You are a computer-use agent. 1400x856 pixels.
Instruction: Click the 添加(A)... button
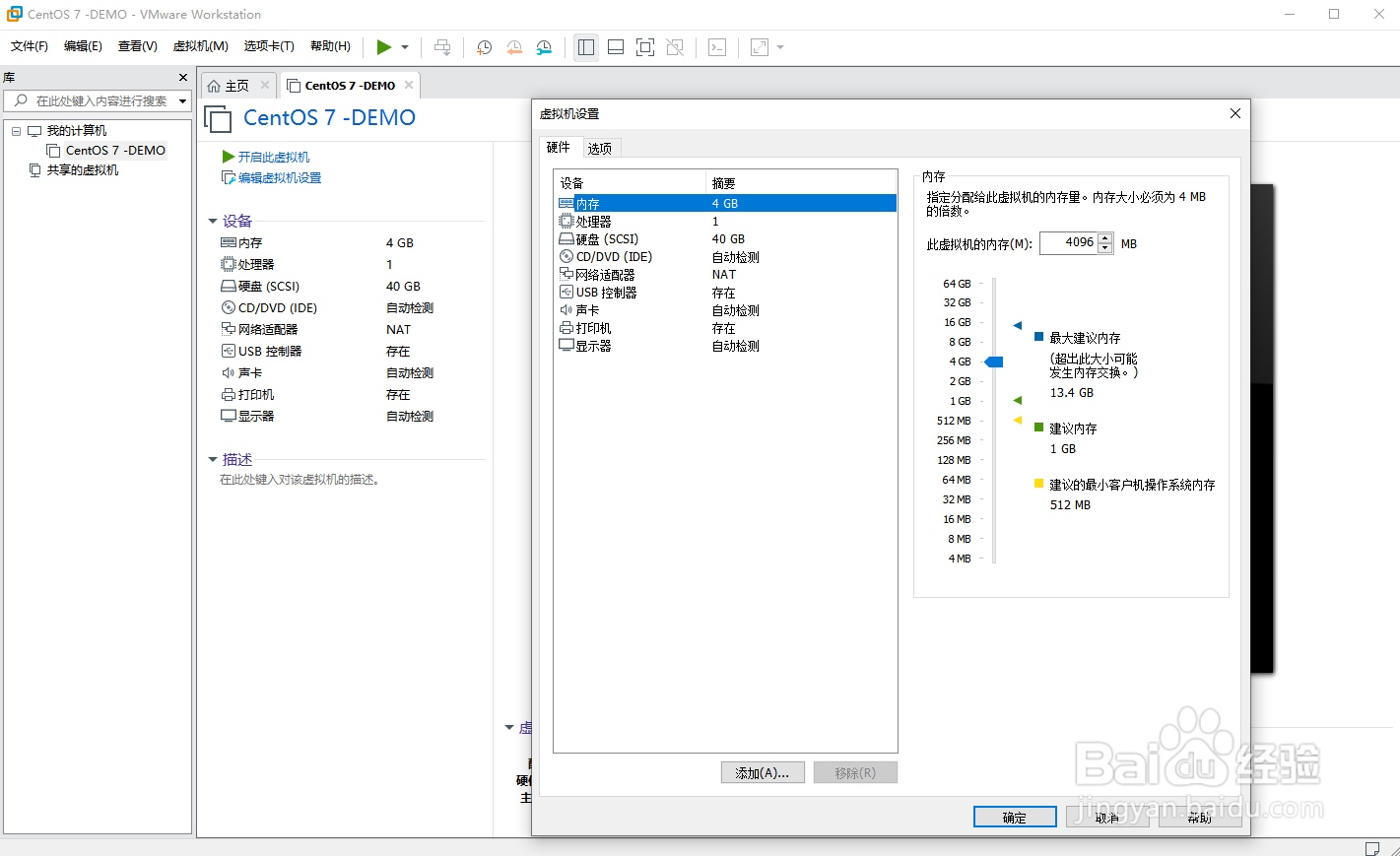click(x=763, y=773)
